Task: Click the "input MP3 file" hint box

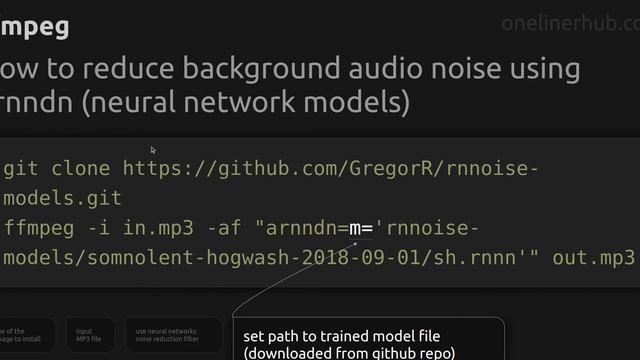Action: (x=90, y=335)
